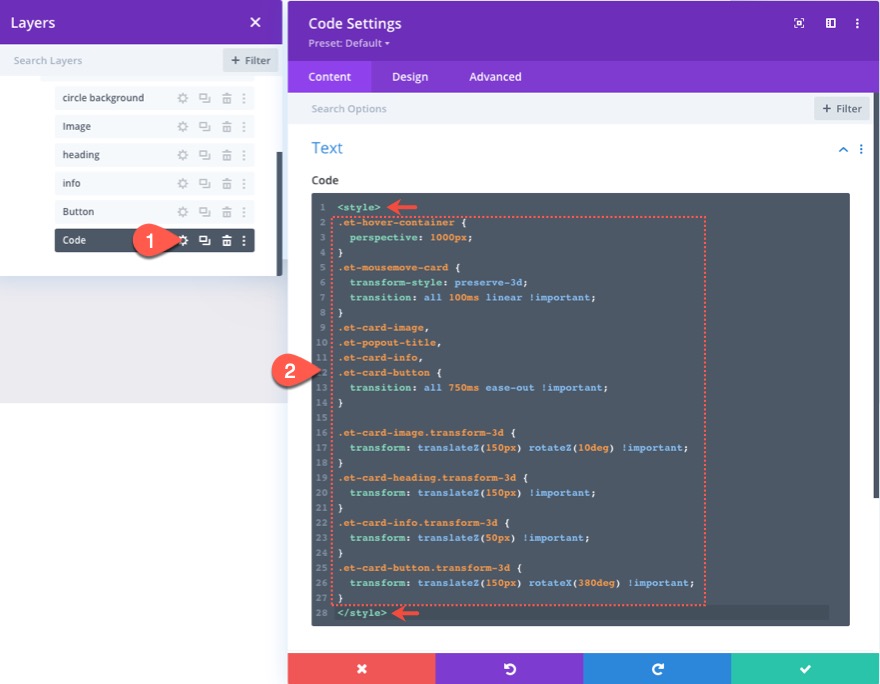Click the Code Settings panel scrollbar
Screen dimensions: 880x684
(x=876, y=295)
